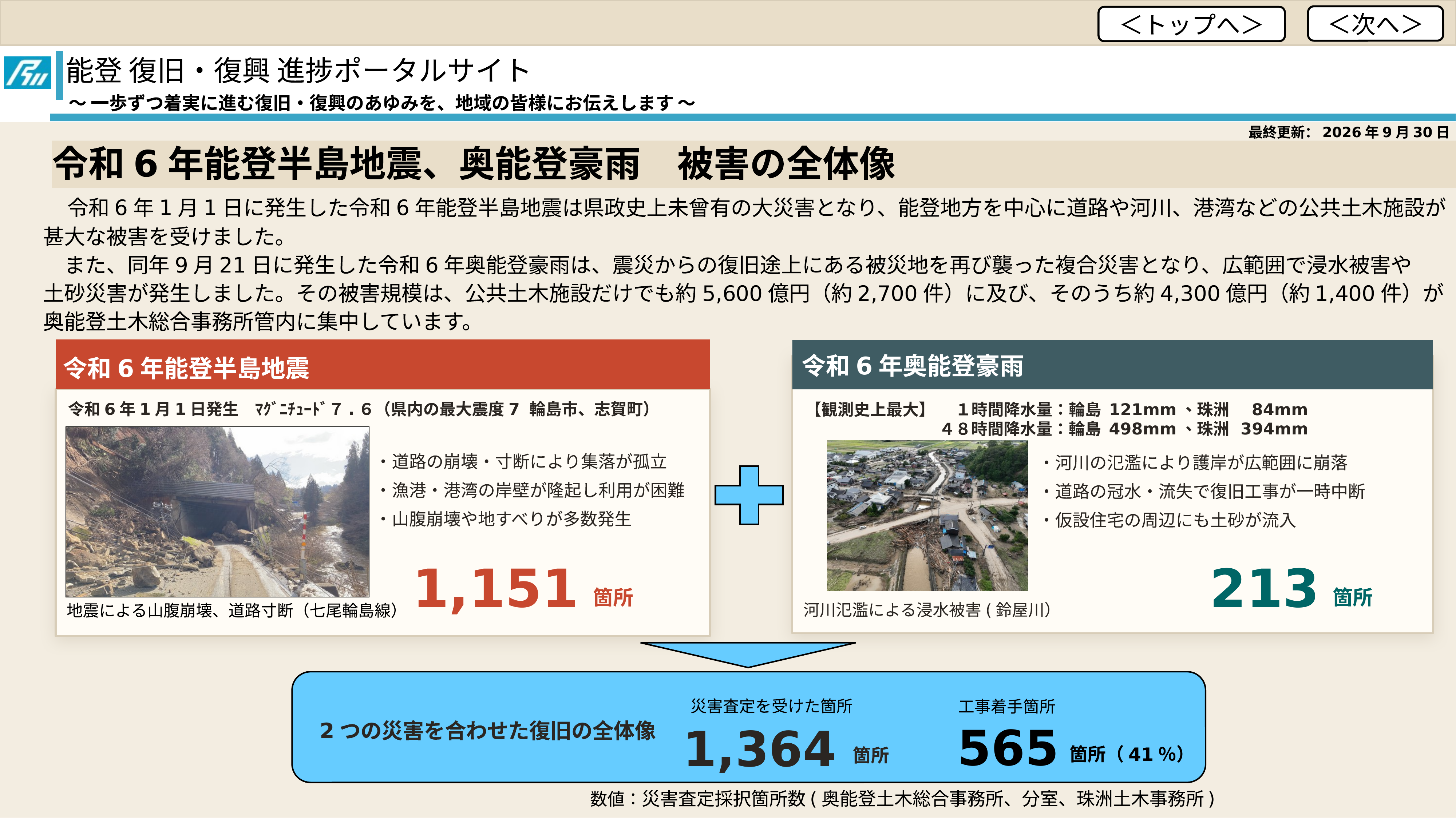
Task: Click the 令和6年能登半島地震 red panel header
Action: pos(383,365)
